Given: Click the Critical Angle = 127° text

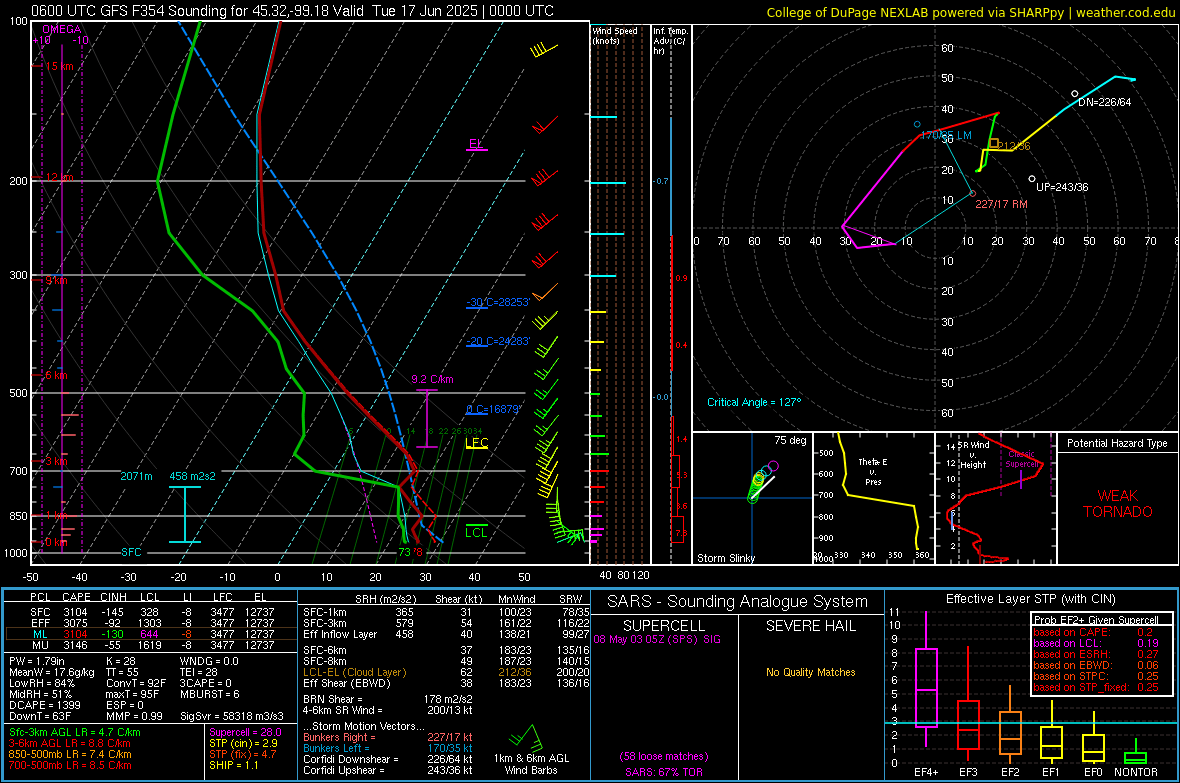Looking at the screenshot, I should [754, 402].
